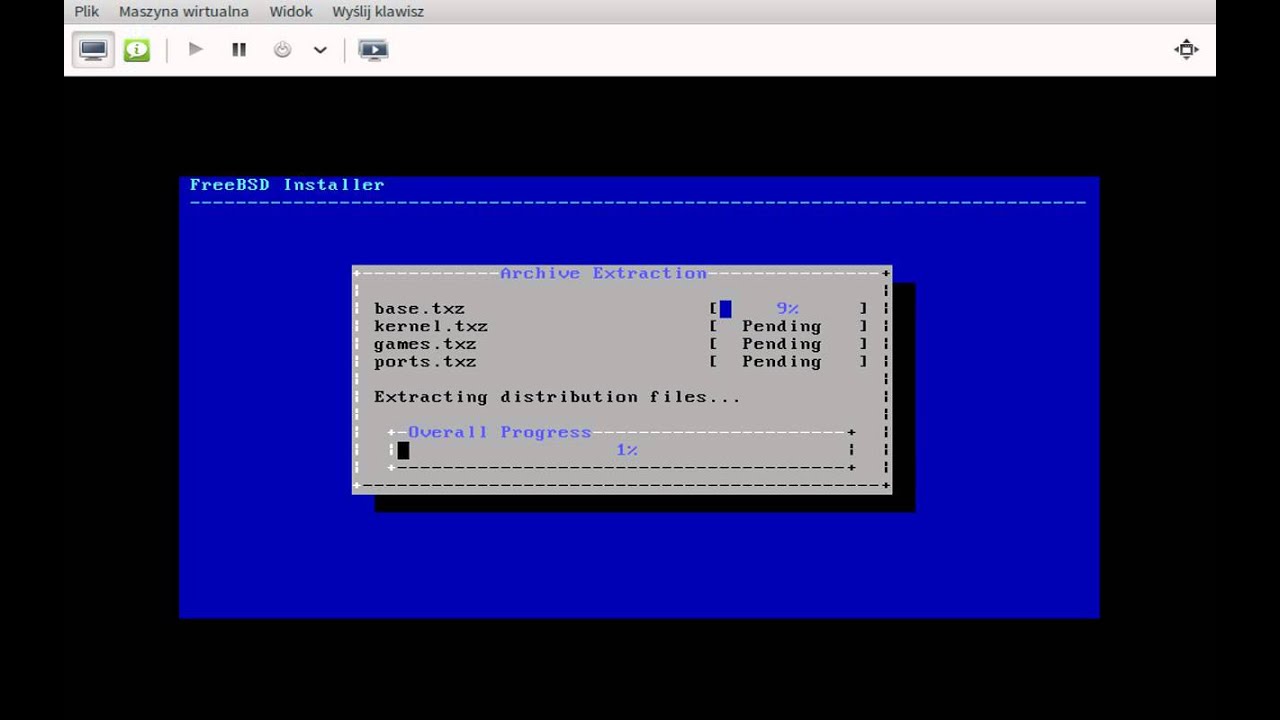Switch console to fullscreen mode
The image size is (1280, 720).
1186,49
